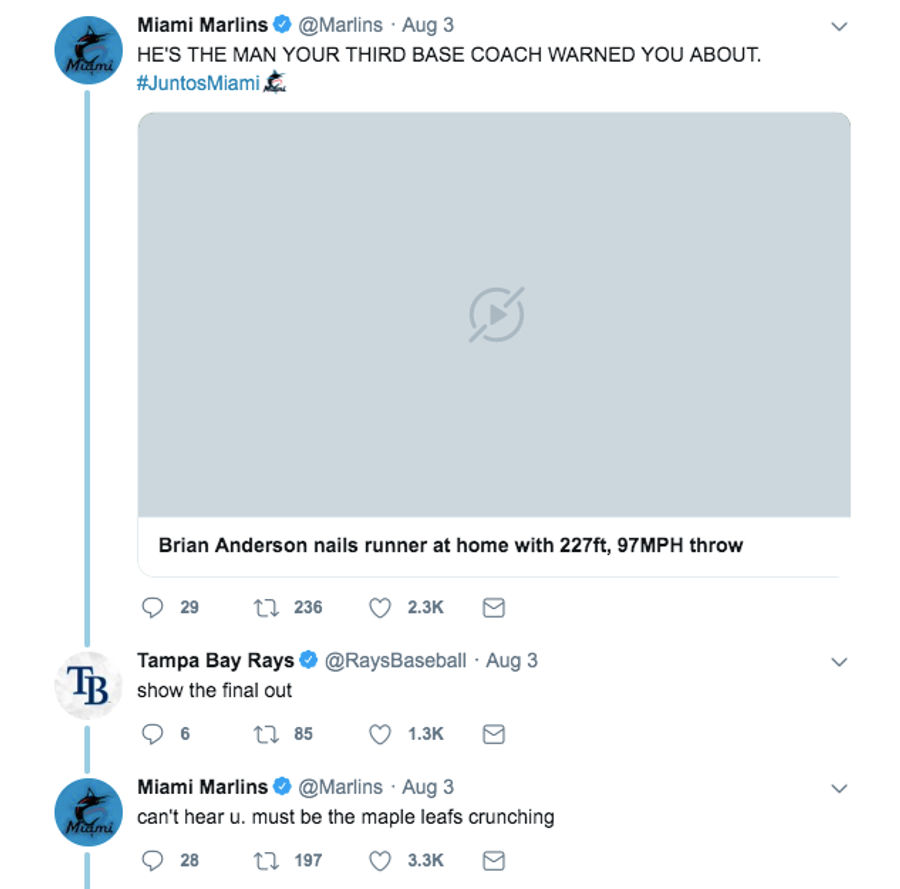The width and height of the screenshot is (900, 889).
Task: Open the #JuntosMiami hashtag
Action: point(198,83)
